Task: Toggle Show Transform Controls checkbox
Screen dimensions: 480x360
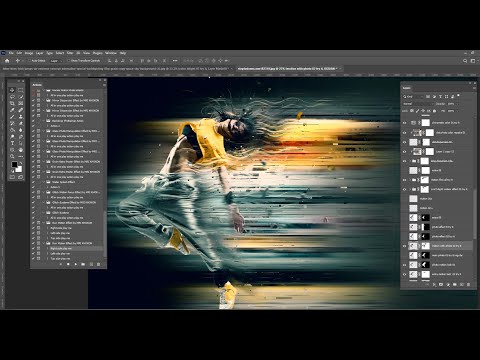Action: pos(69,61)
